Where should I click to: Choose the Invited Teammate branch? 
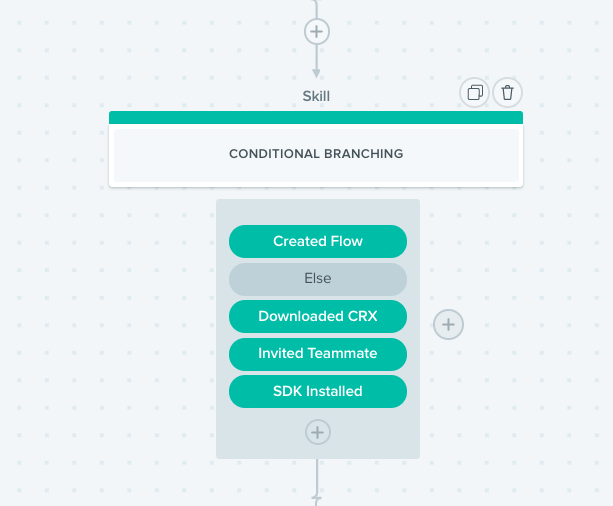coord(318,354)
